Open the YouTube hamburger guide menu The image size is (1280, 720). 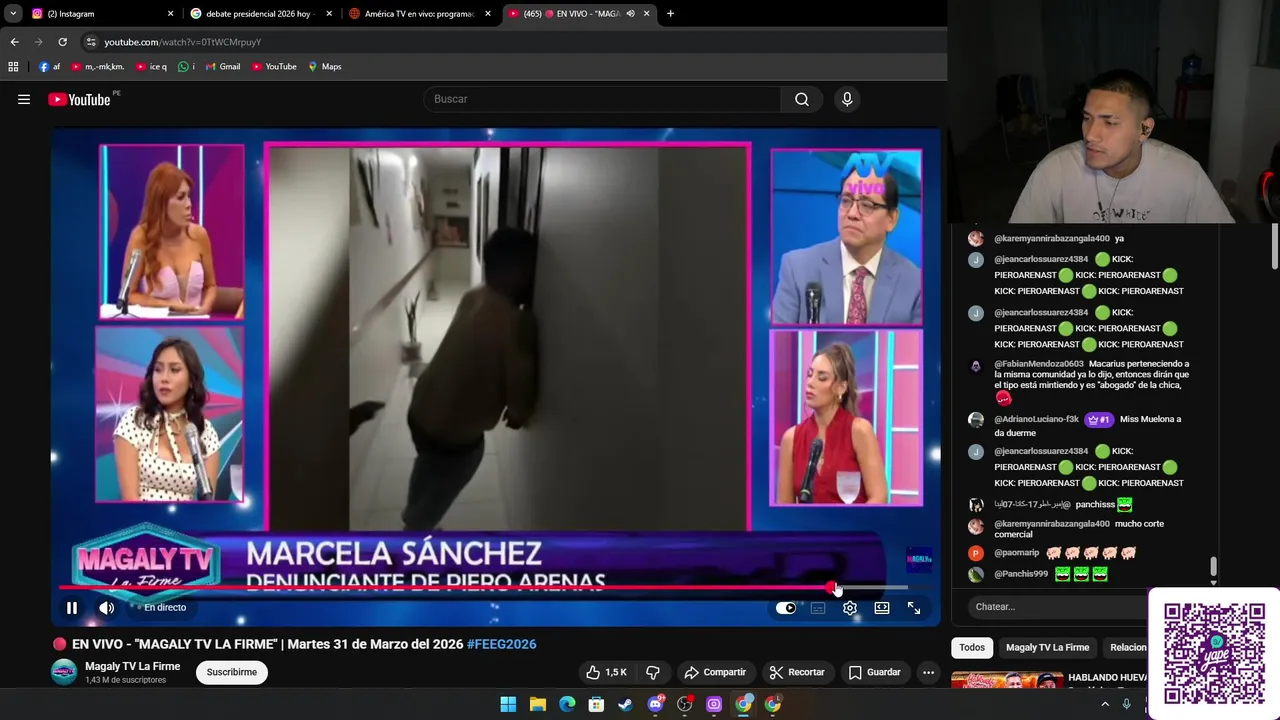24,99
